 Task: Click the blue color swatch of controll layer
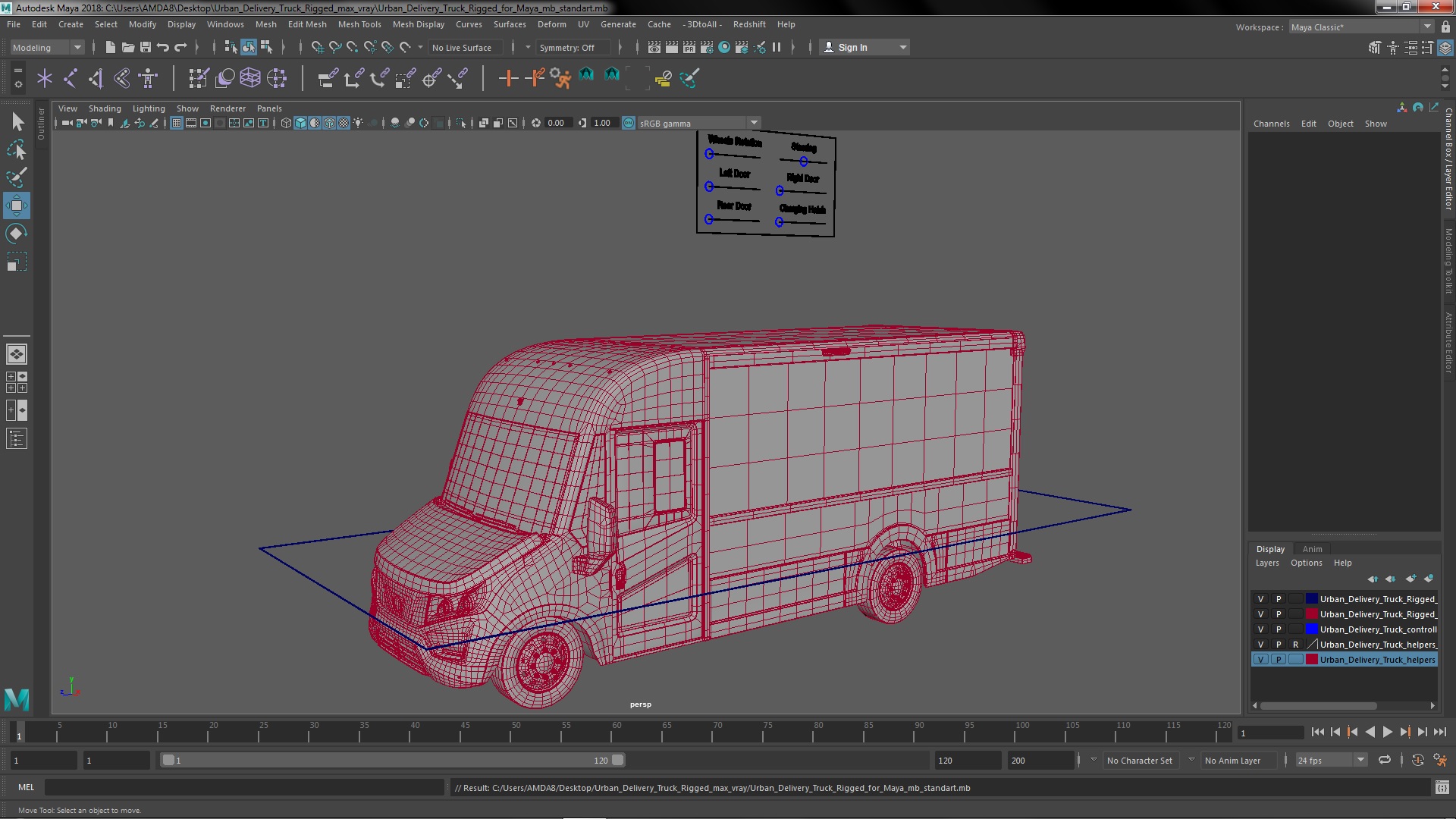pyautogui.click(x=1311, y=629)
